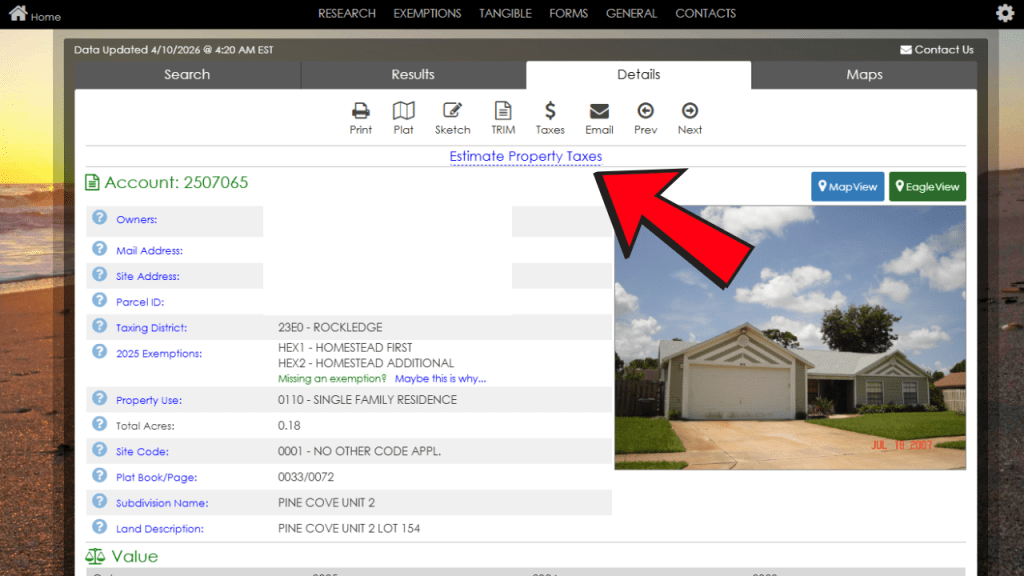Open the settings gear in the top bar
Screen dimensions: 1024x576
click(1004, 13)
